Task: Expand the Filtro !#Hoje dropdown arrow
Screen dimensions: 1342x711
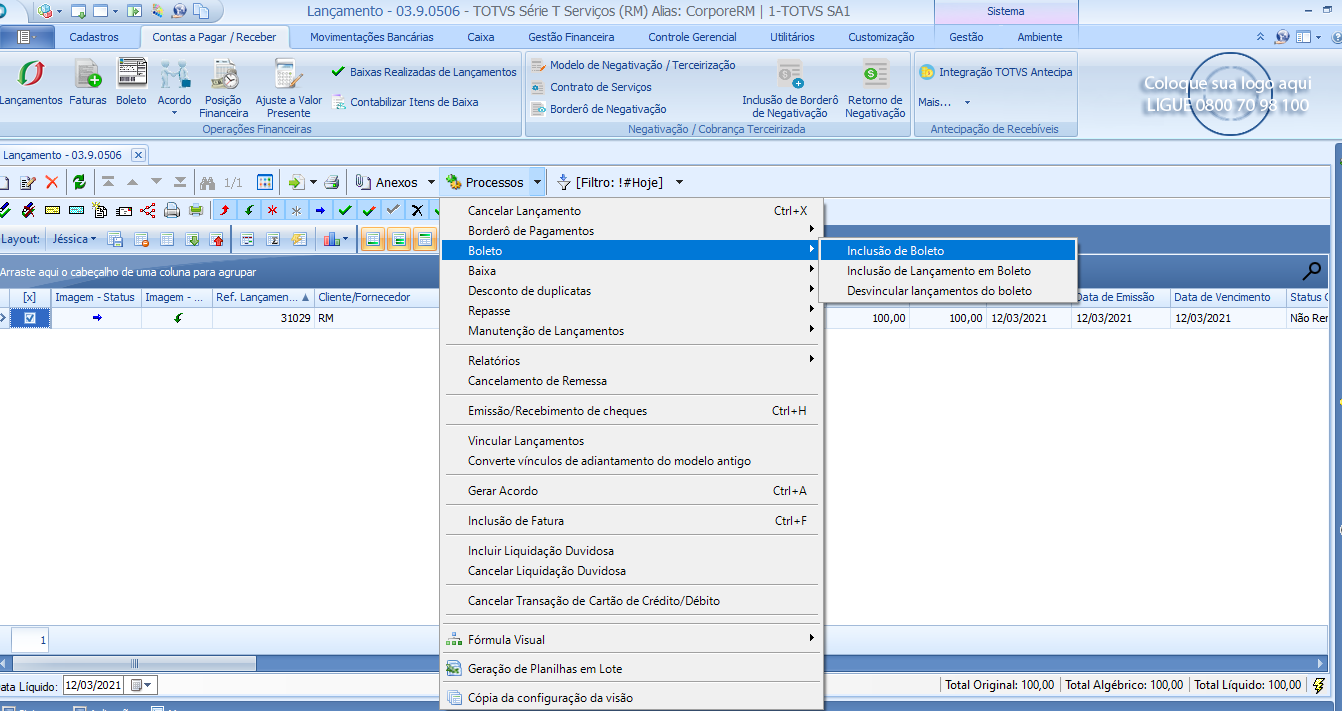Action: [x=679, y=182]
